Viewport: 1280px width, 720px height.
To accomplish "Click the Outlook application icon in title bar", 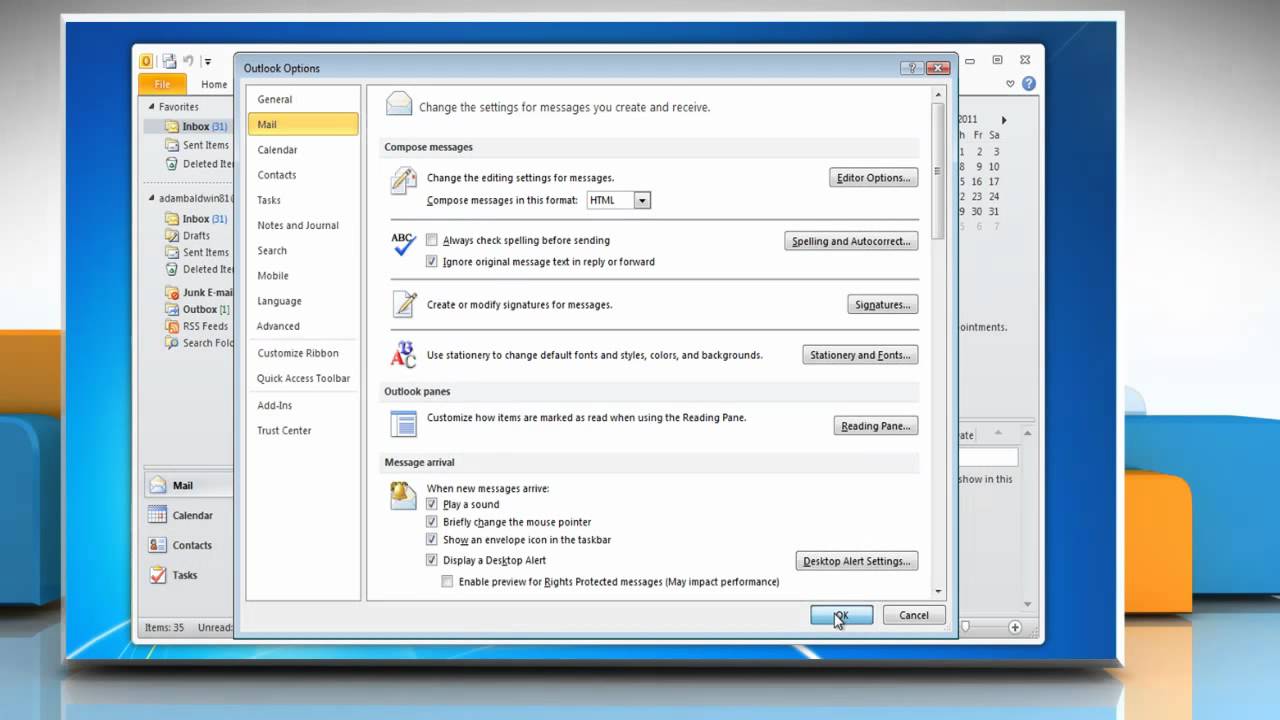I will click(x=147, y=61).
